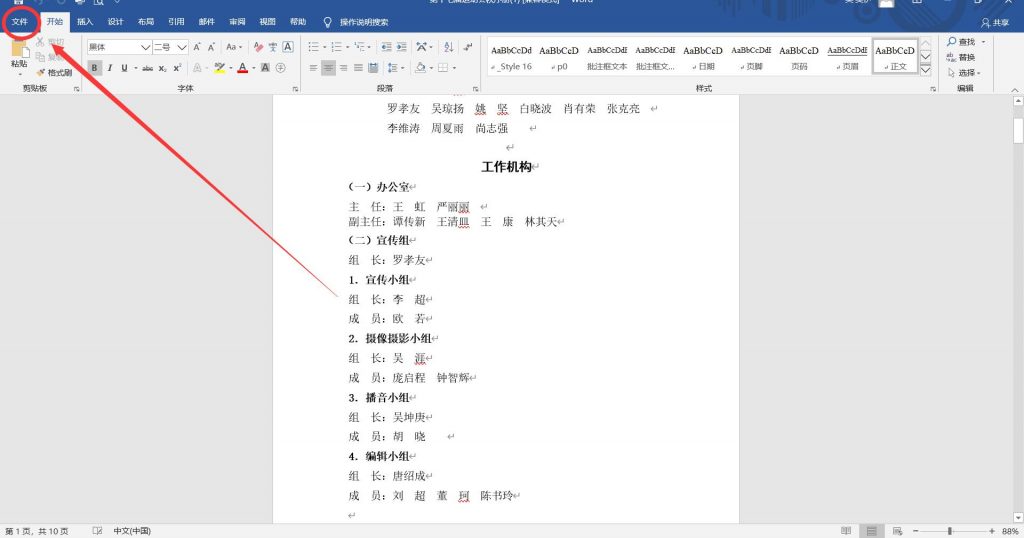The height and width of the screenshot is (538, 1024).
Task: Open the font color dropdown arrow
Action: [x=254, y=67]
